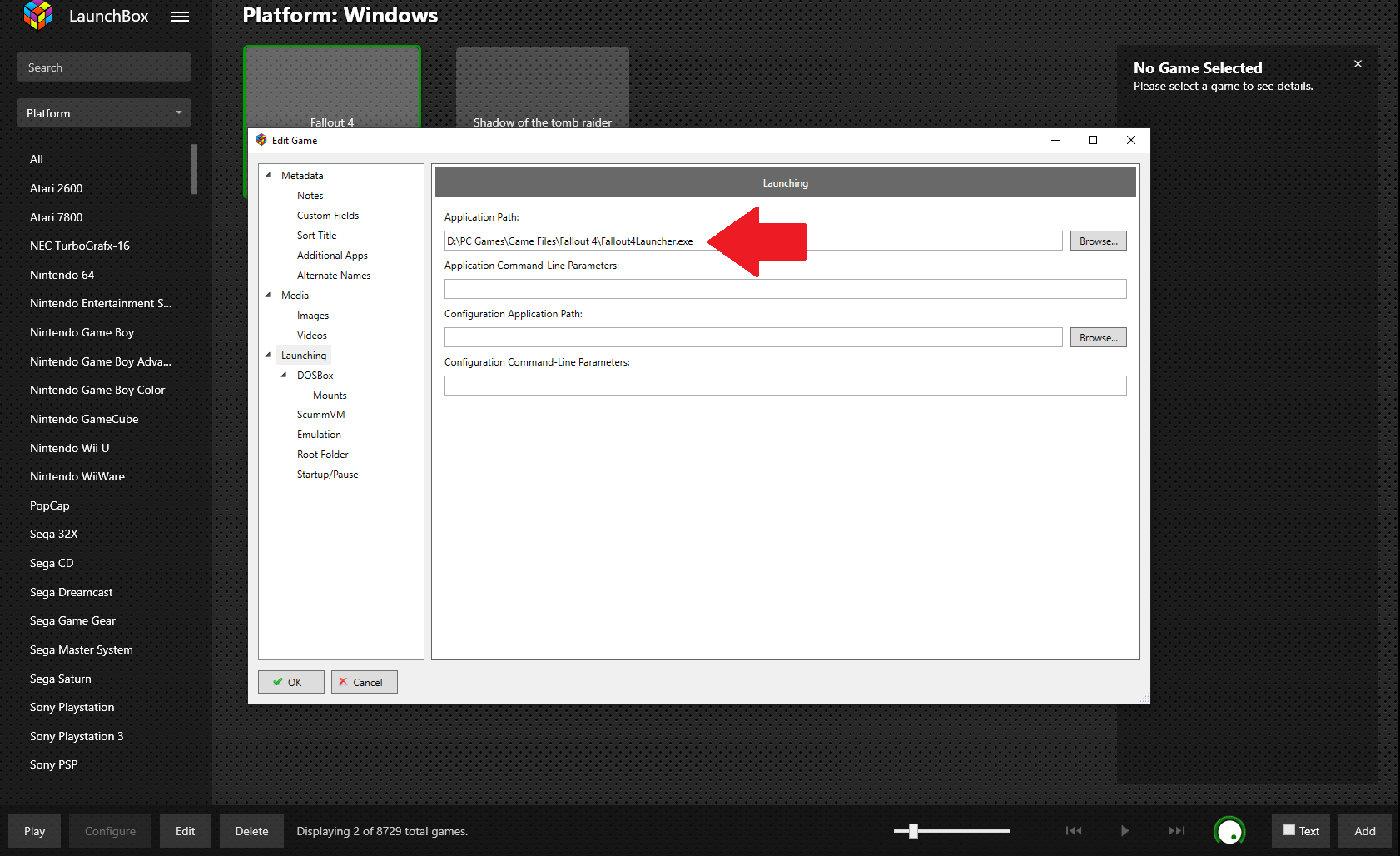
Task: Select Nintendo Wii U platform
Action: 70,448
